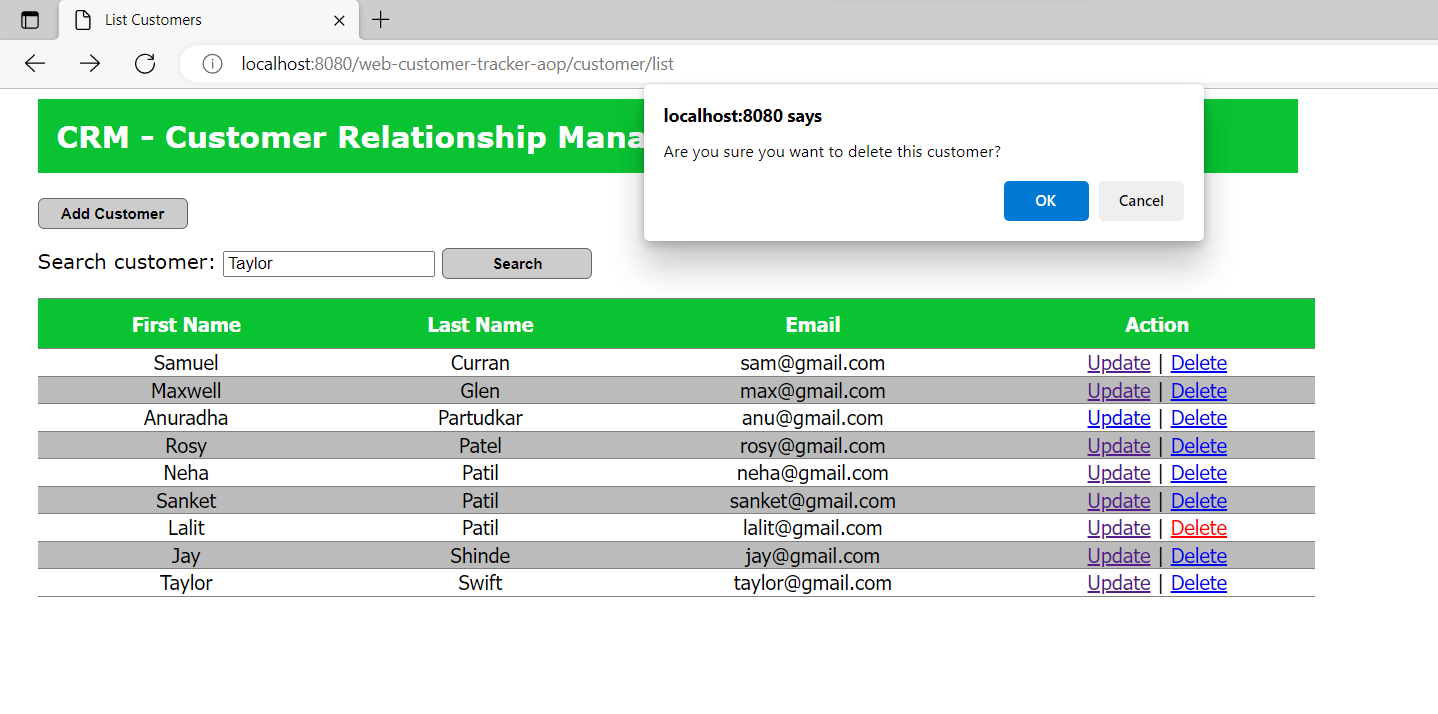1438x714 pixels.
Task: Click the browser forward arrow
Action: [x=90, y=64]
